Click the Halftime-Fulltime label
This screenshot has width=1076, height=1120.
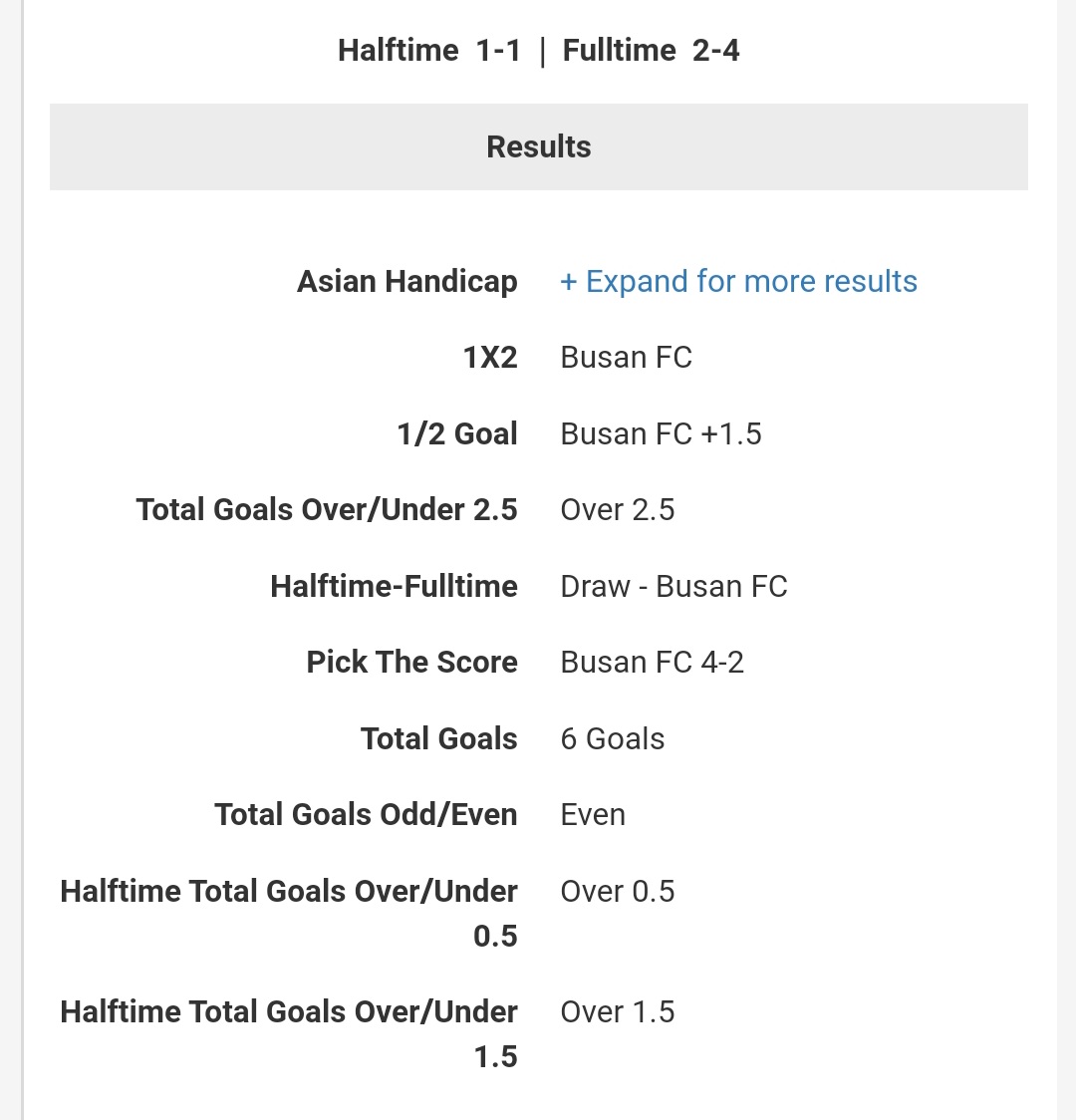394,587
